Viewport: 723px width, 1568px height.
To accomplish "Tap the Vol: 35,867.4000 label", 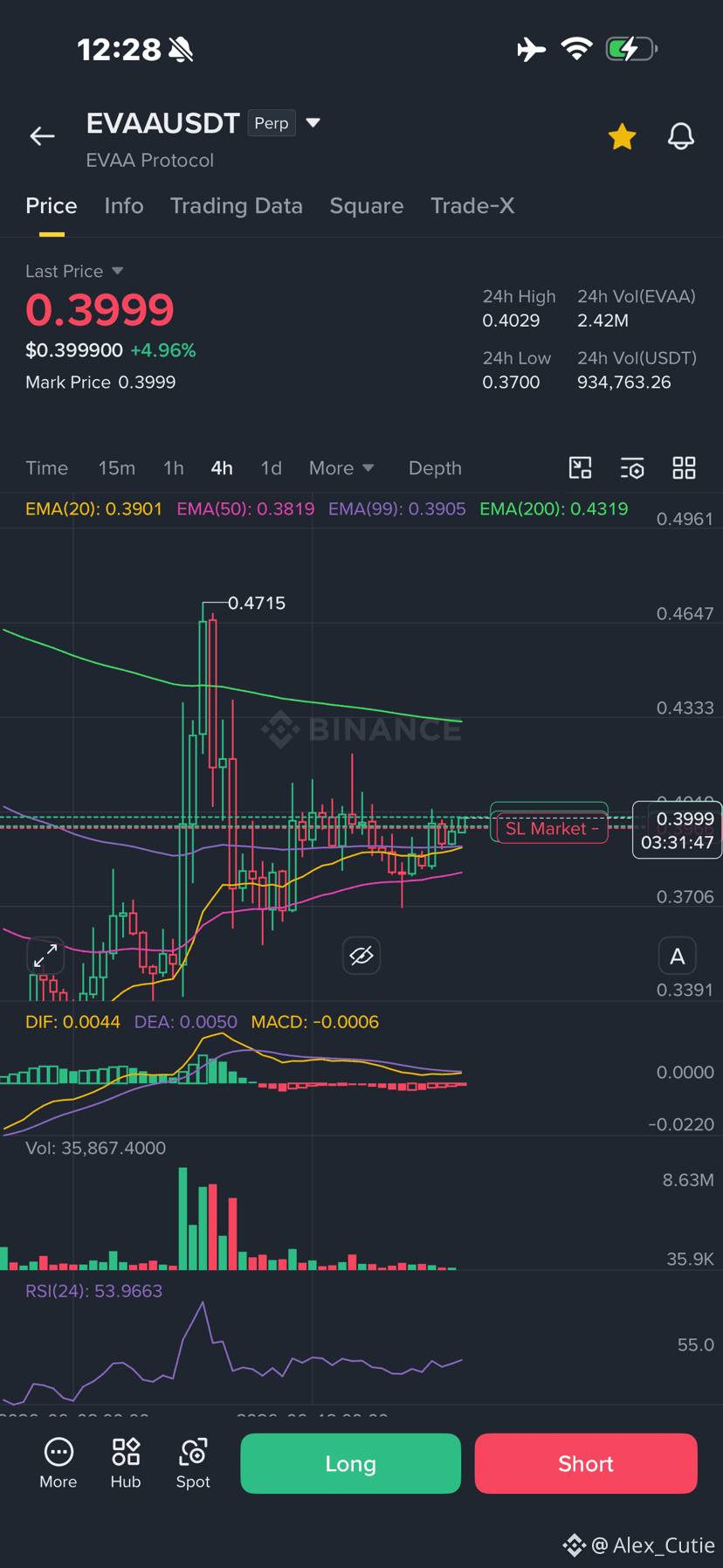I will (x=96, y=1148).
